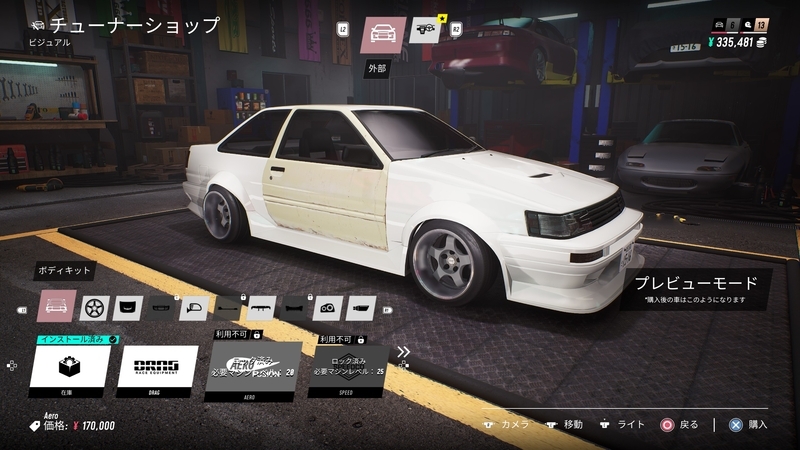Click the double chevron for more kits
The height and width of the screenshot is (450, 800).
point(404,352)
